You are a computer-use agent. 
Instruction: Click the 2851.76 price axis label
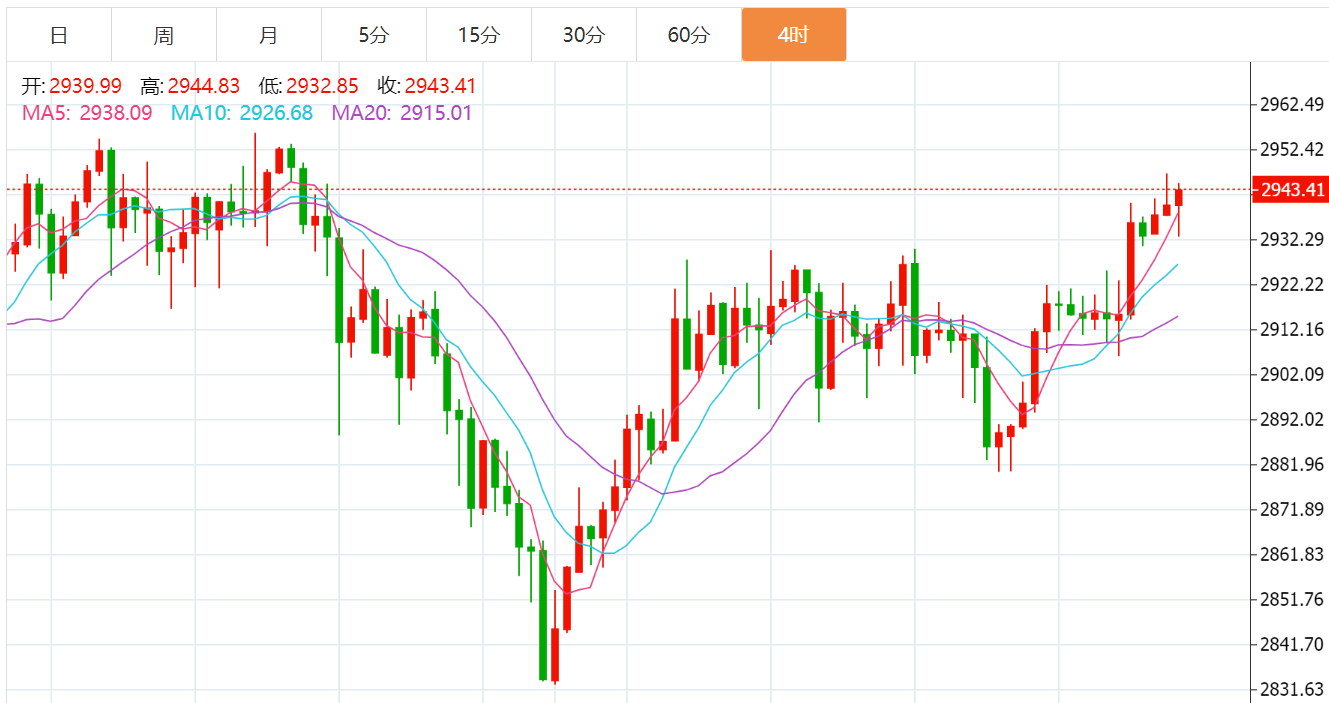click(x=1292, y=600)
